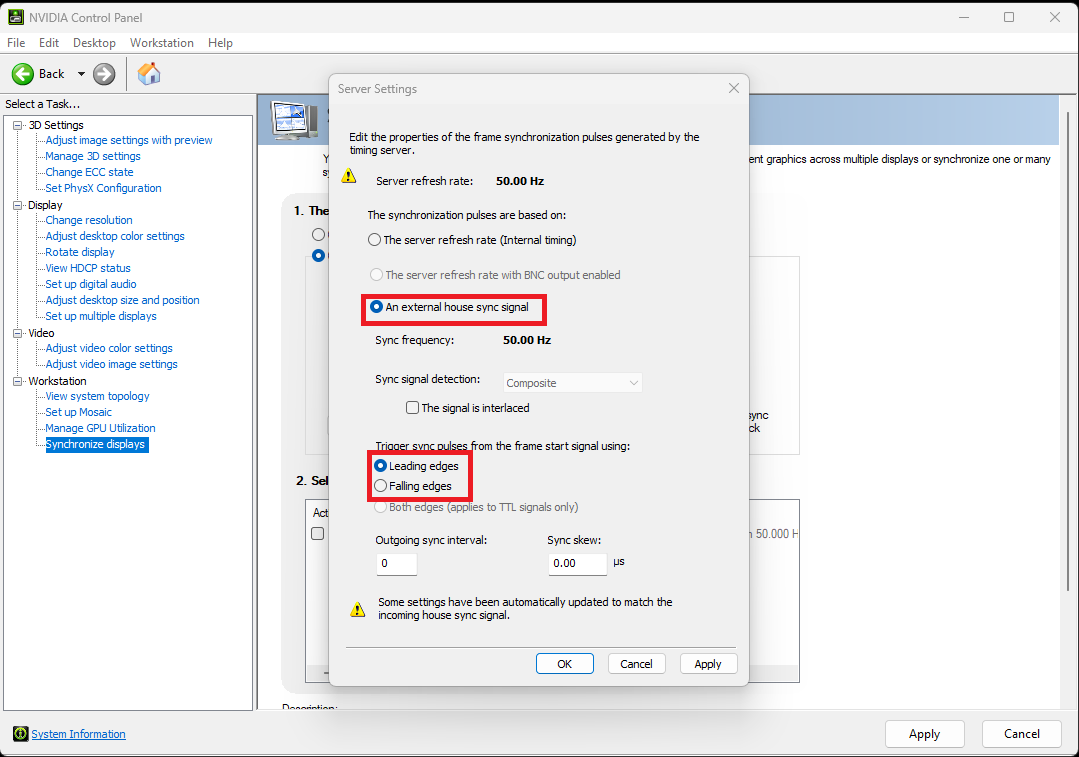This screenshot has height=757, width=1079.
Task: Collapse the Display tree node
Action: [x=18, y=205]
